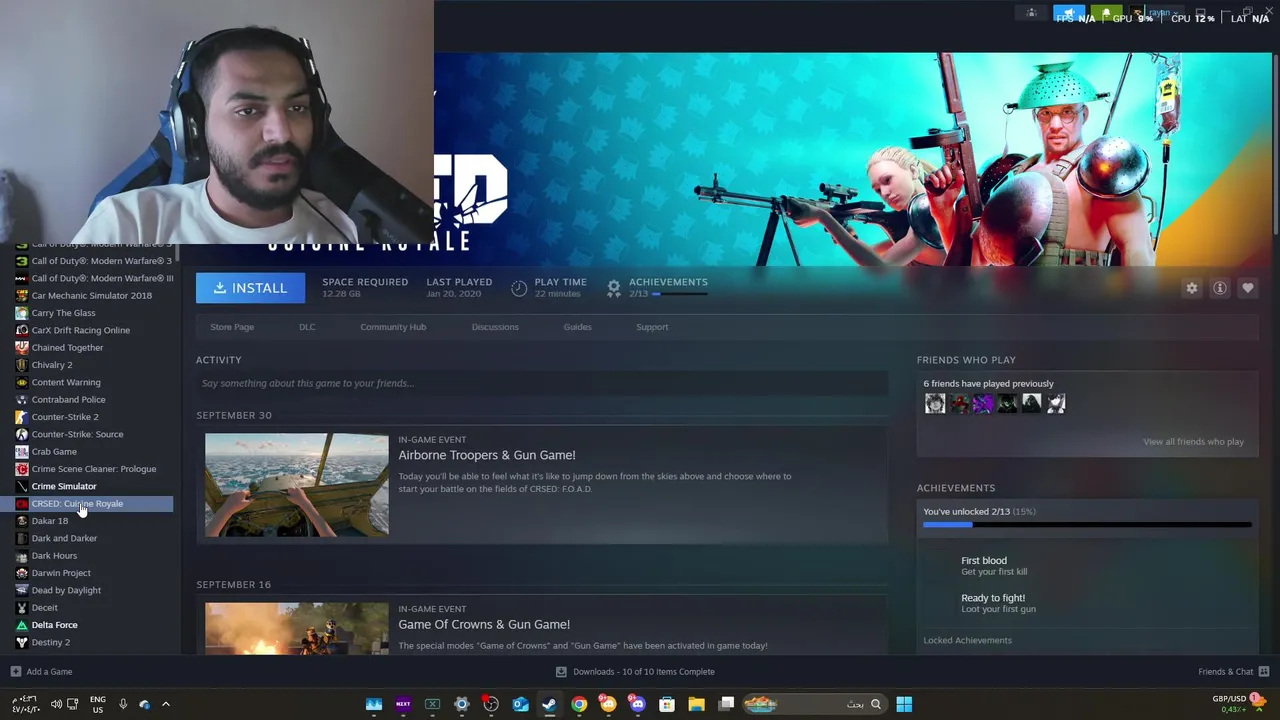Open the Windows Start button
Screen dimensions: 1280x720
pos(904,704)
